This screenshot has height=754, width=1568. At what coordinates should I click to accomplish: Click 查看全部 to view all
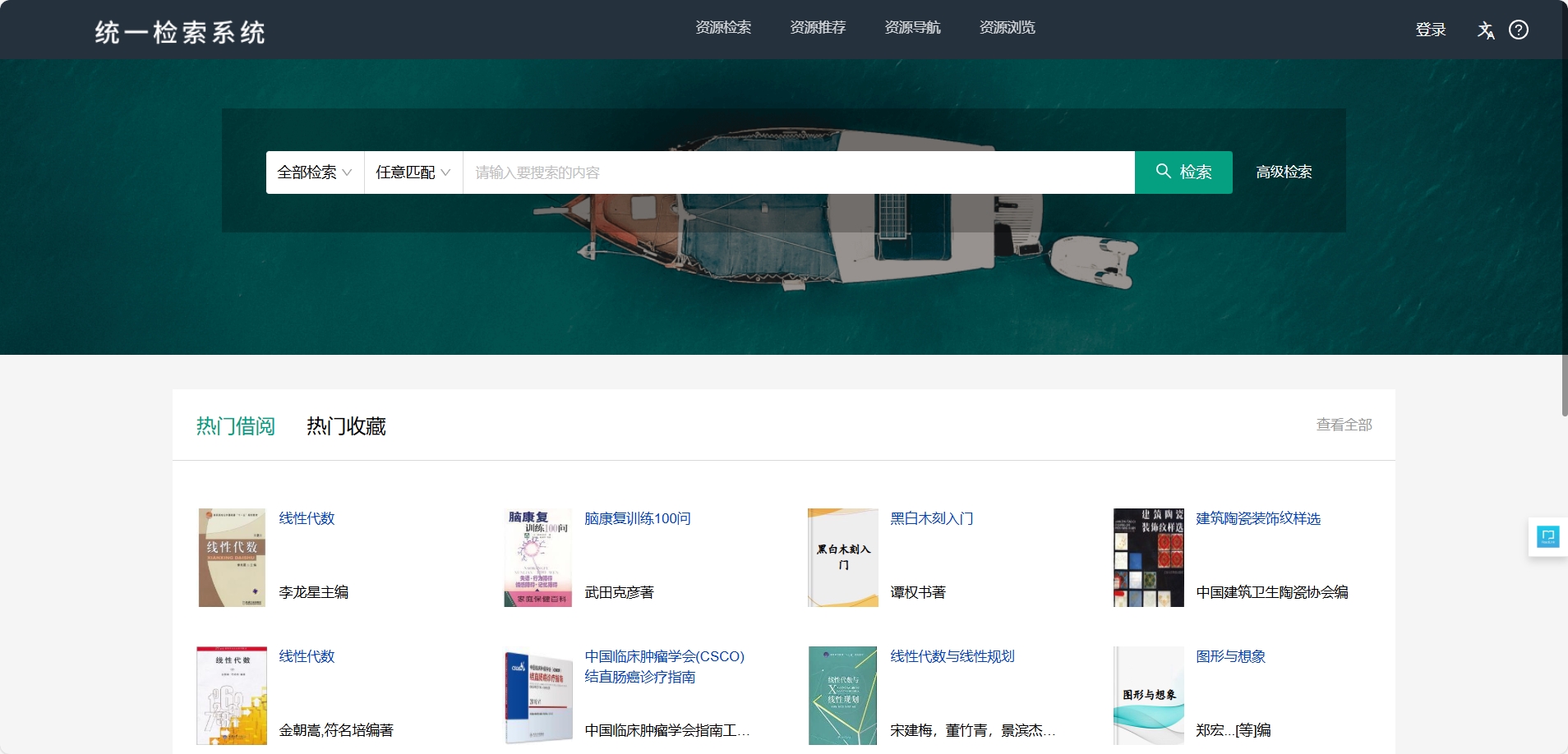pyautogui.click(x=1344, y=425)
